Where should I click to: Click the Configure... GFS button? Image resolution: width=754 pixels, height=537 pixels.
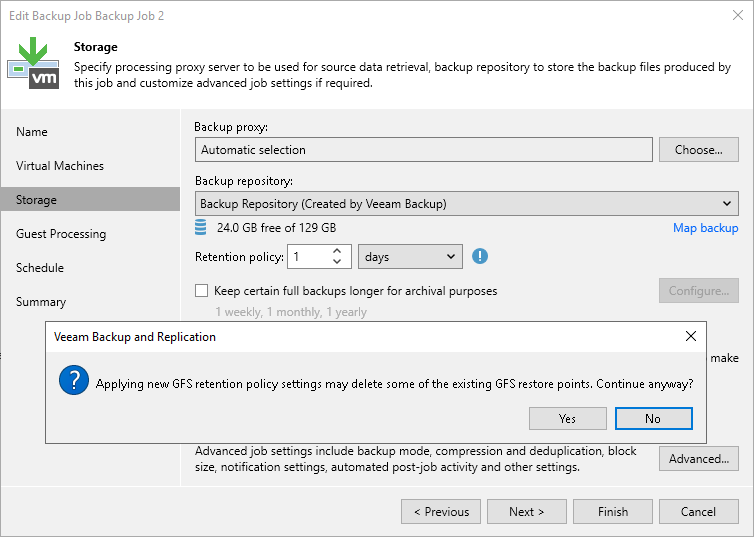(699, 291)
